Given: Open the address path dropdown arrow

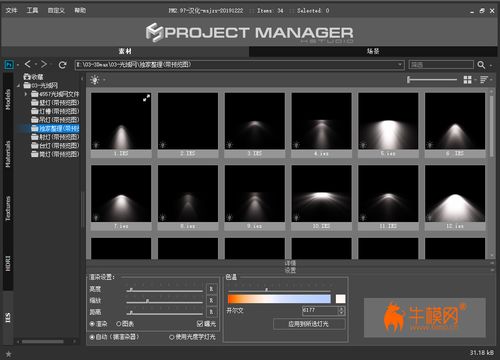Looking at the screenshot, I should coord(399,65).
